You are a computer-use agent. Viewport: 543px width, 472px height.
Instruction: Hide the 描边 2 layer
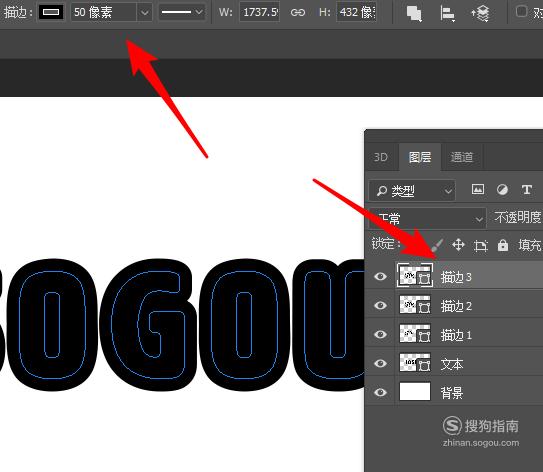(381, 305)
